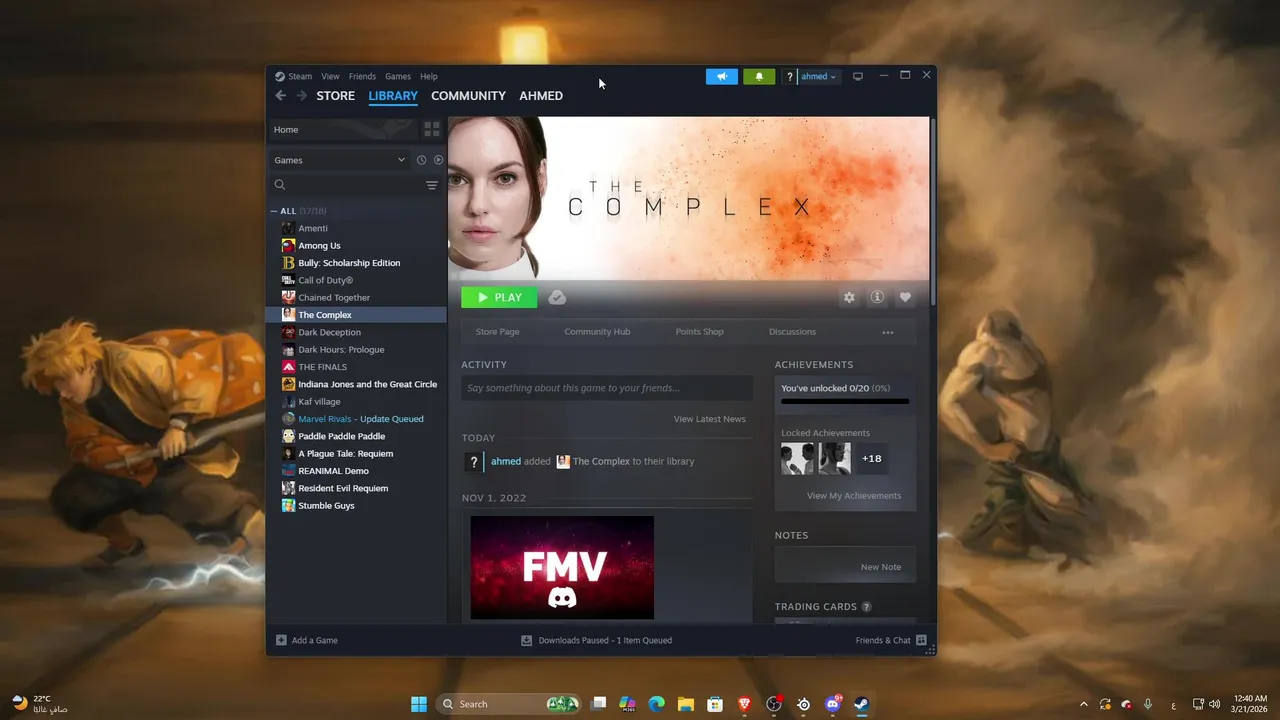Viewport: 1280px width, 720px height.
Task: Sort library by recent activity clock icon
Action: pyautogui.click(x=421, y=160)
